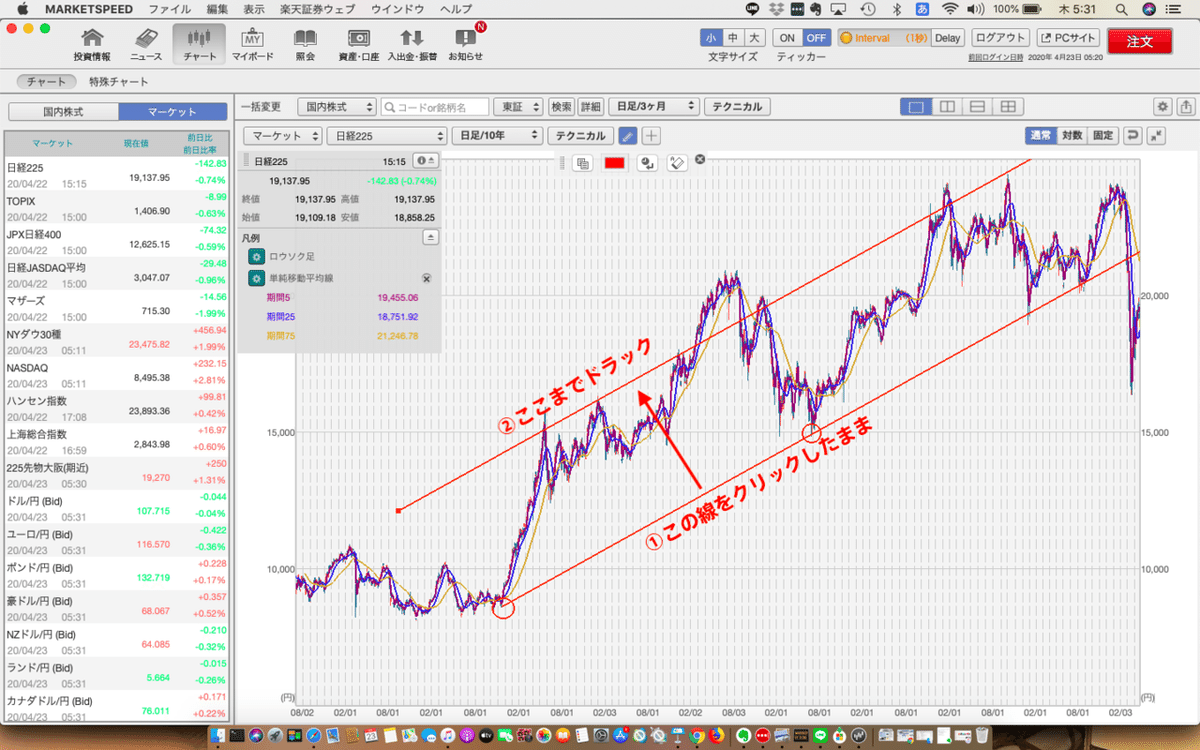Click the undo drawing icon in drawing toolbar
The width and height of the screenshot is (1200, 750).
pos(648,162)
